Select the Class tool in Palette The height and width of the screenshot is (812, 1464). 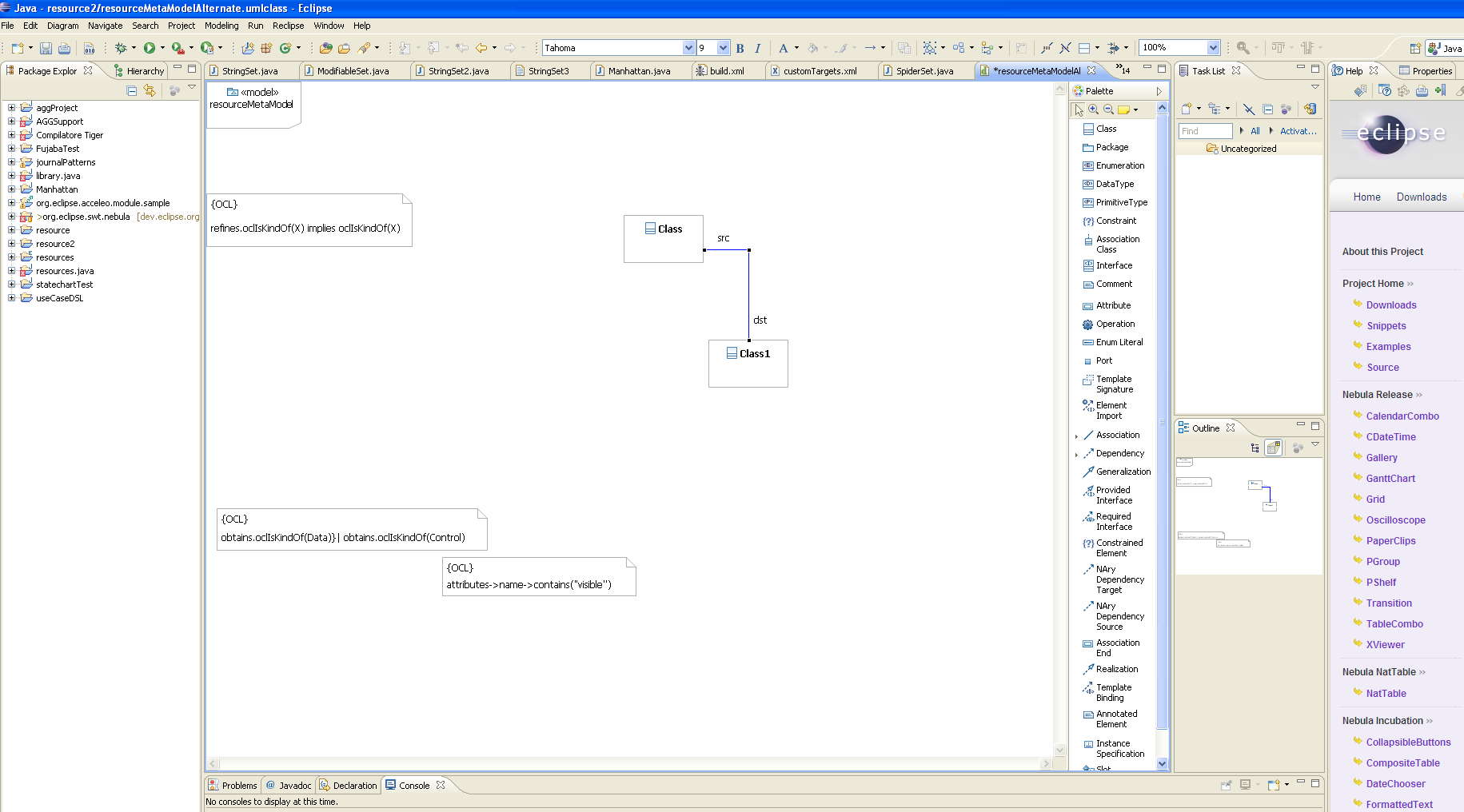click(1100, 129)
